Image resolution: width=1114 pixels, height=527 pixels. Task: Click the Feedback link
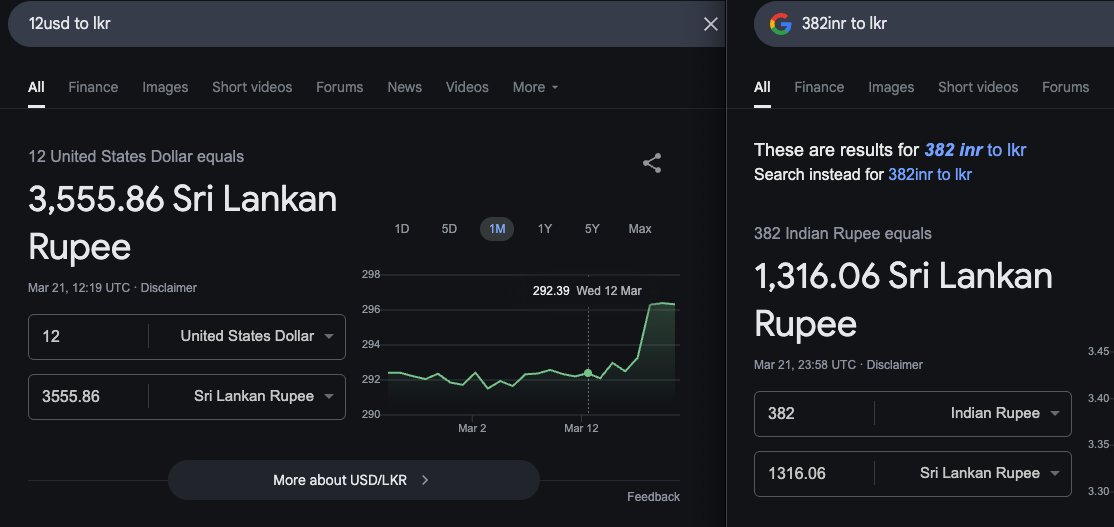point(654,497)
